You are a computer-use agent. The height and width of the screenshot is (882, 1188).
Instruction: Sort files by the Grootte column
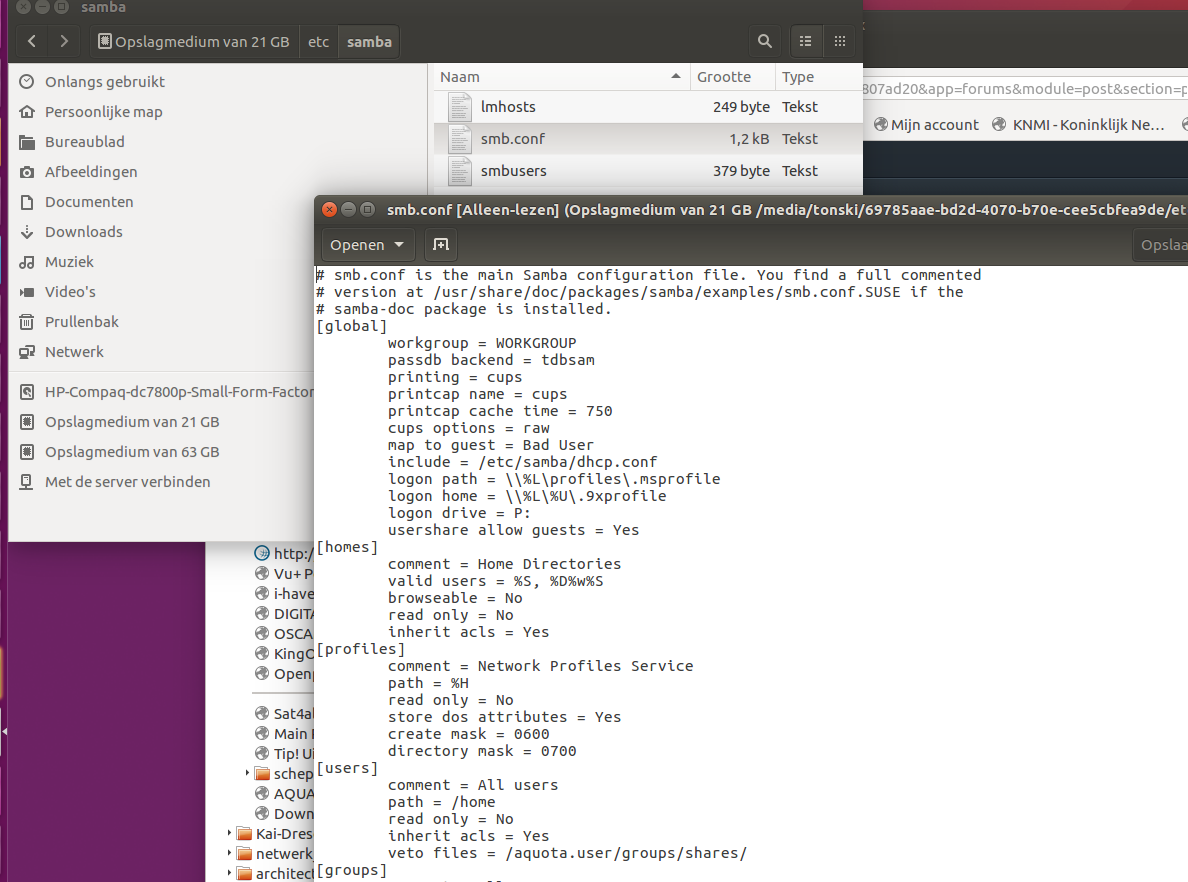coord(724,77)
